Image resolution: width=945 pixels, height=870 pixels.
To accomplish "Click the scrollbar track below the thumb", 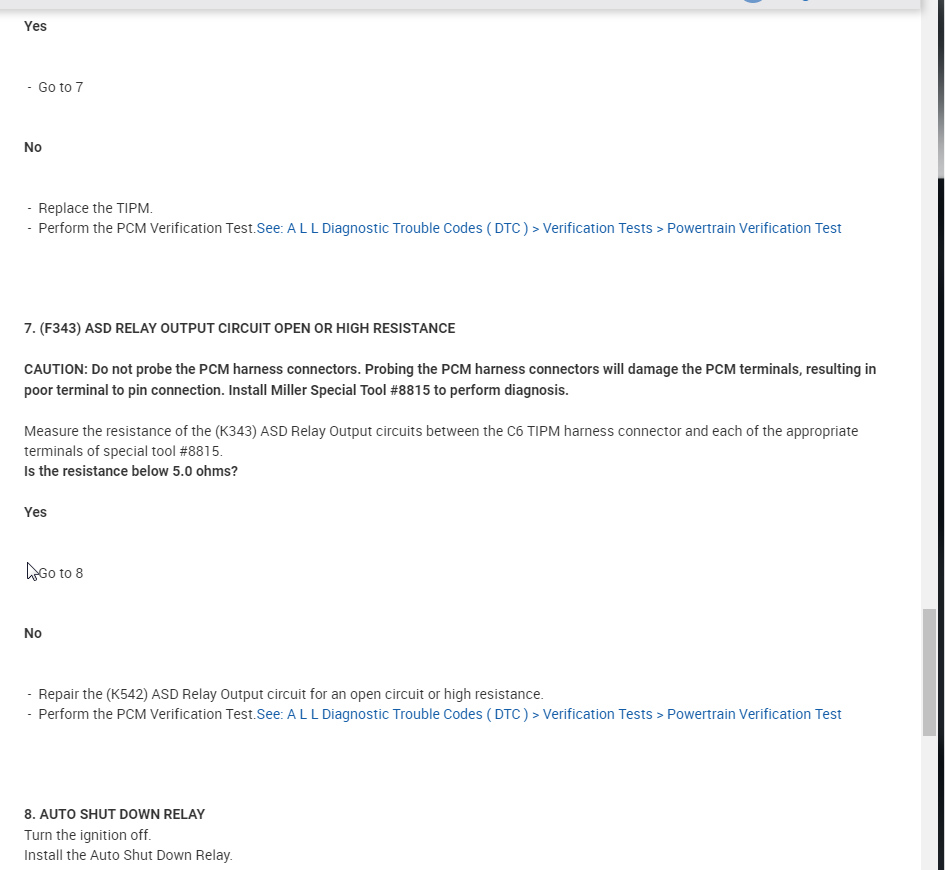I will 930,800.
